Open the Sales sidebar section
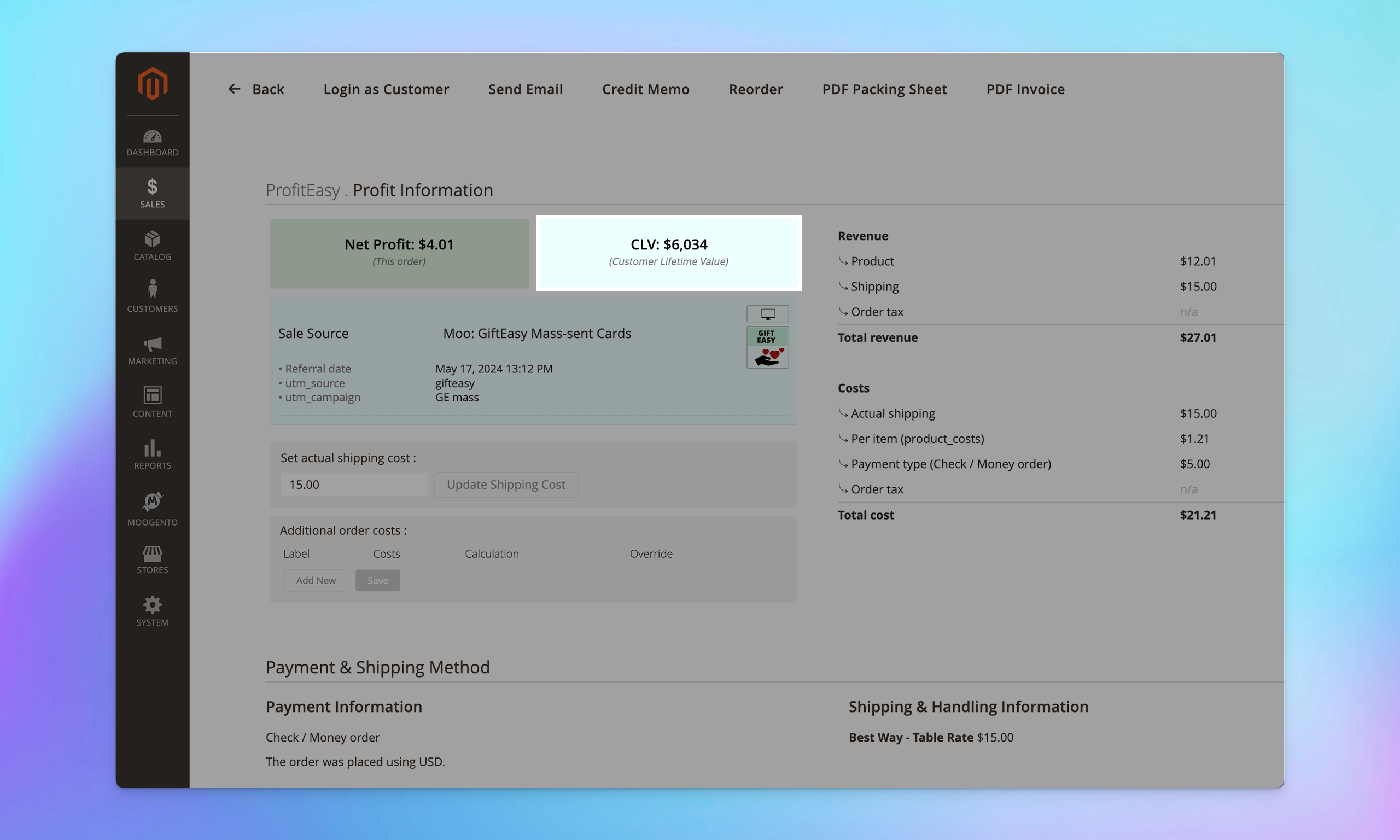 (152, 194)
